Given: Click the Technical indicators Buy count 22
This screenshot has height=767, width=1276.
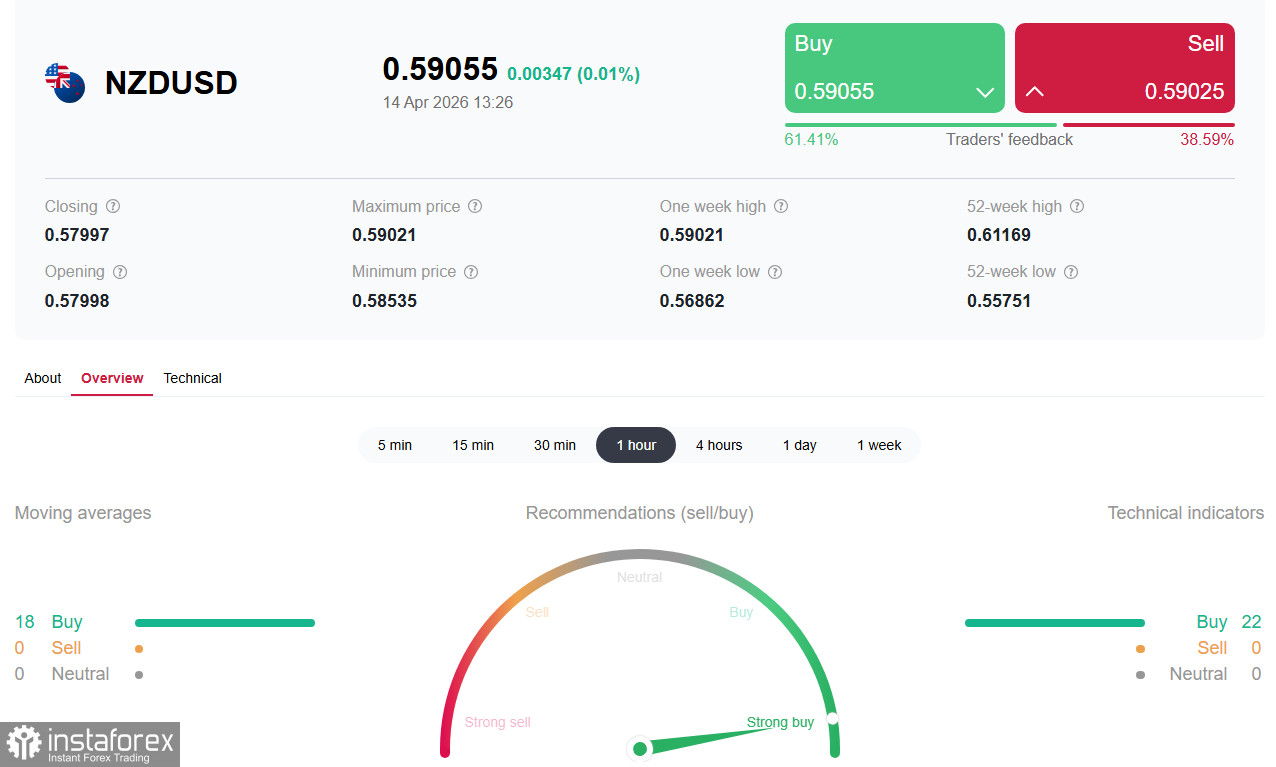Looking at the screenshot, I should [x=1251, y=622].
